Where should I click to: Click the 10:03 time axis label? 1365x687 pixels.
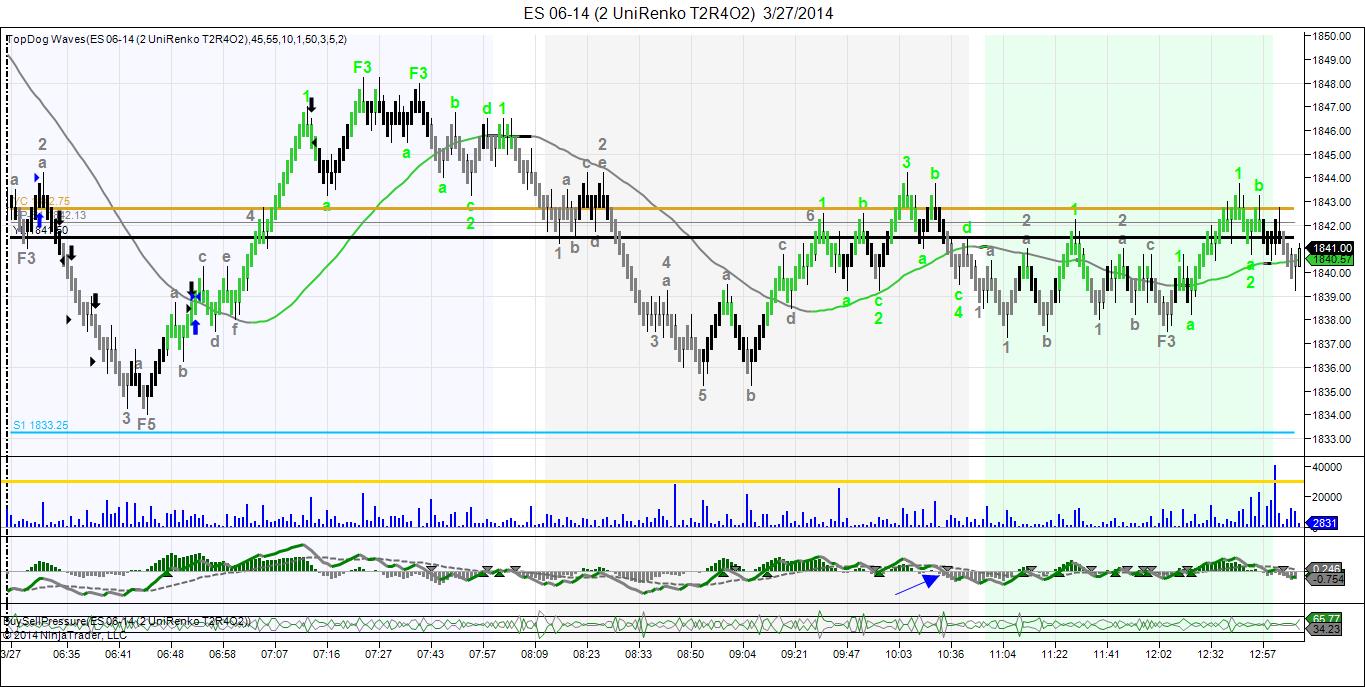coord(898,654)
